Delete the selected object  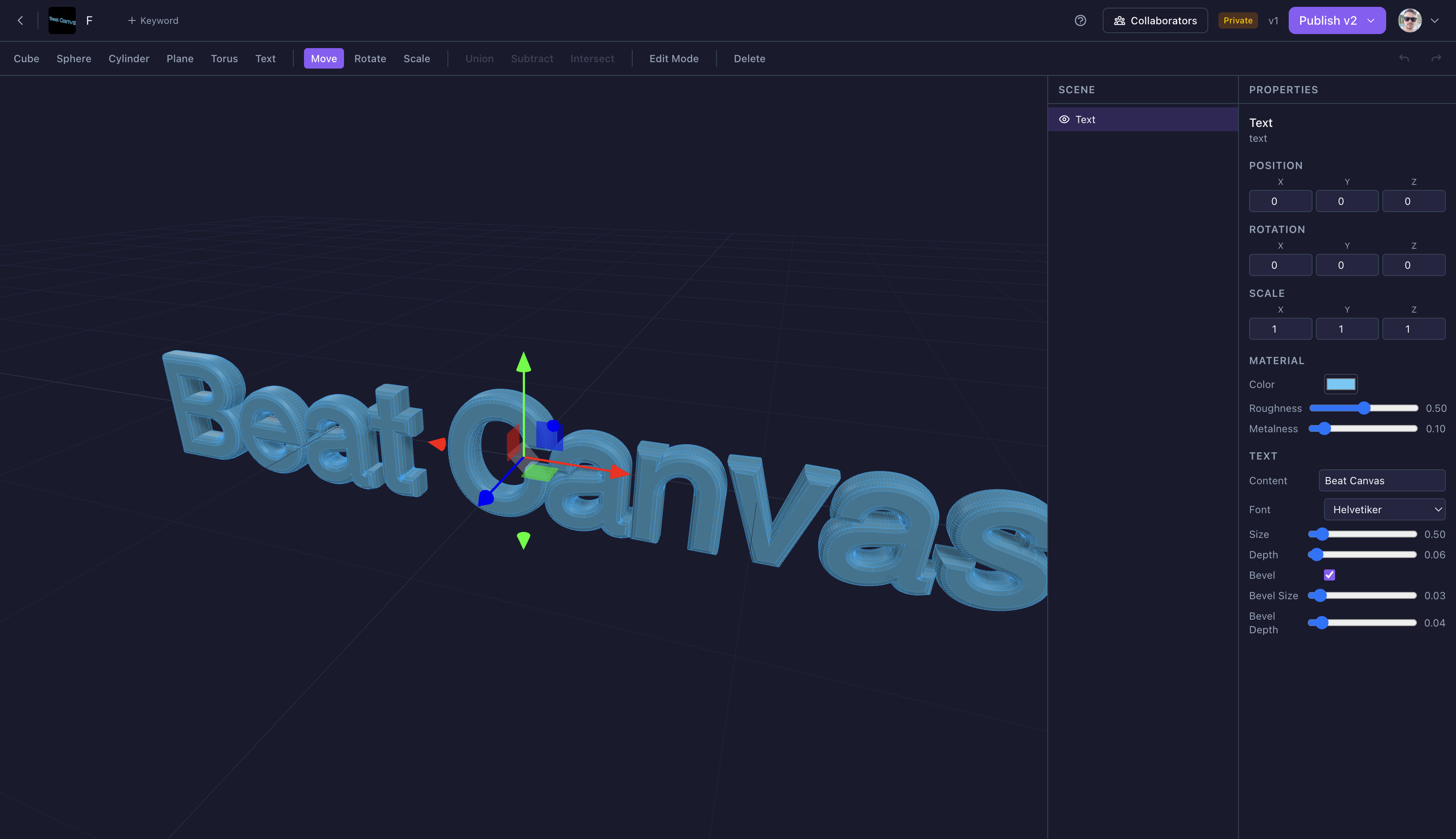click(749, 58)
